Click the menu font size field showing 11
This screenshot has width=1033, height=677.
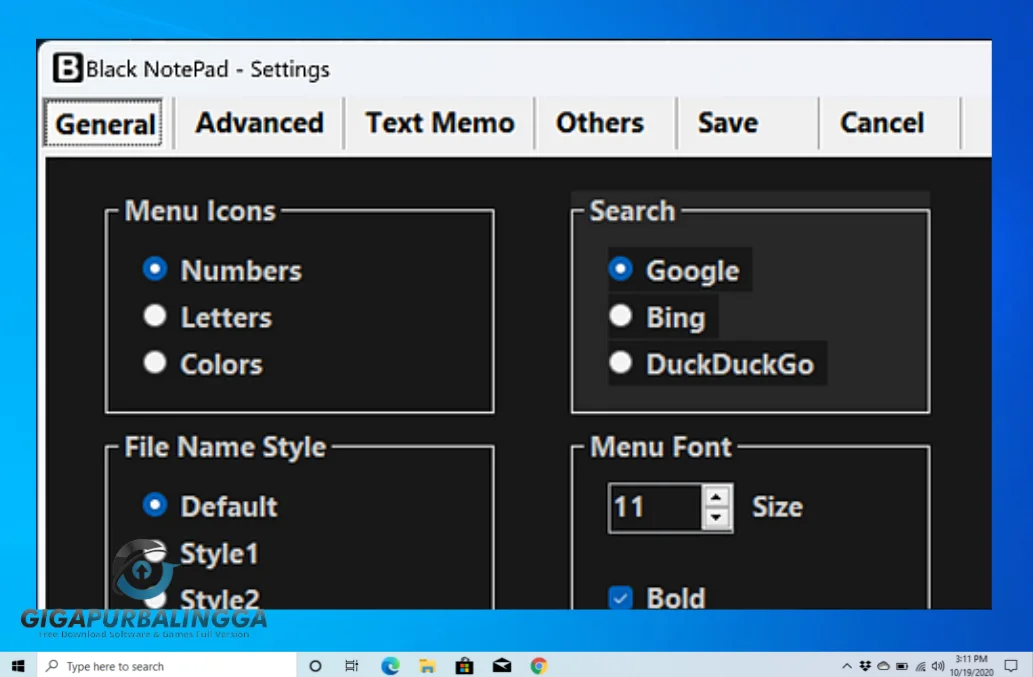[656, 507]
